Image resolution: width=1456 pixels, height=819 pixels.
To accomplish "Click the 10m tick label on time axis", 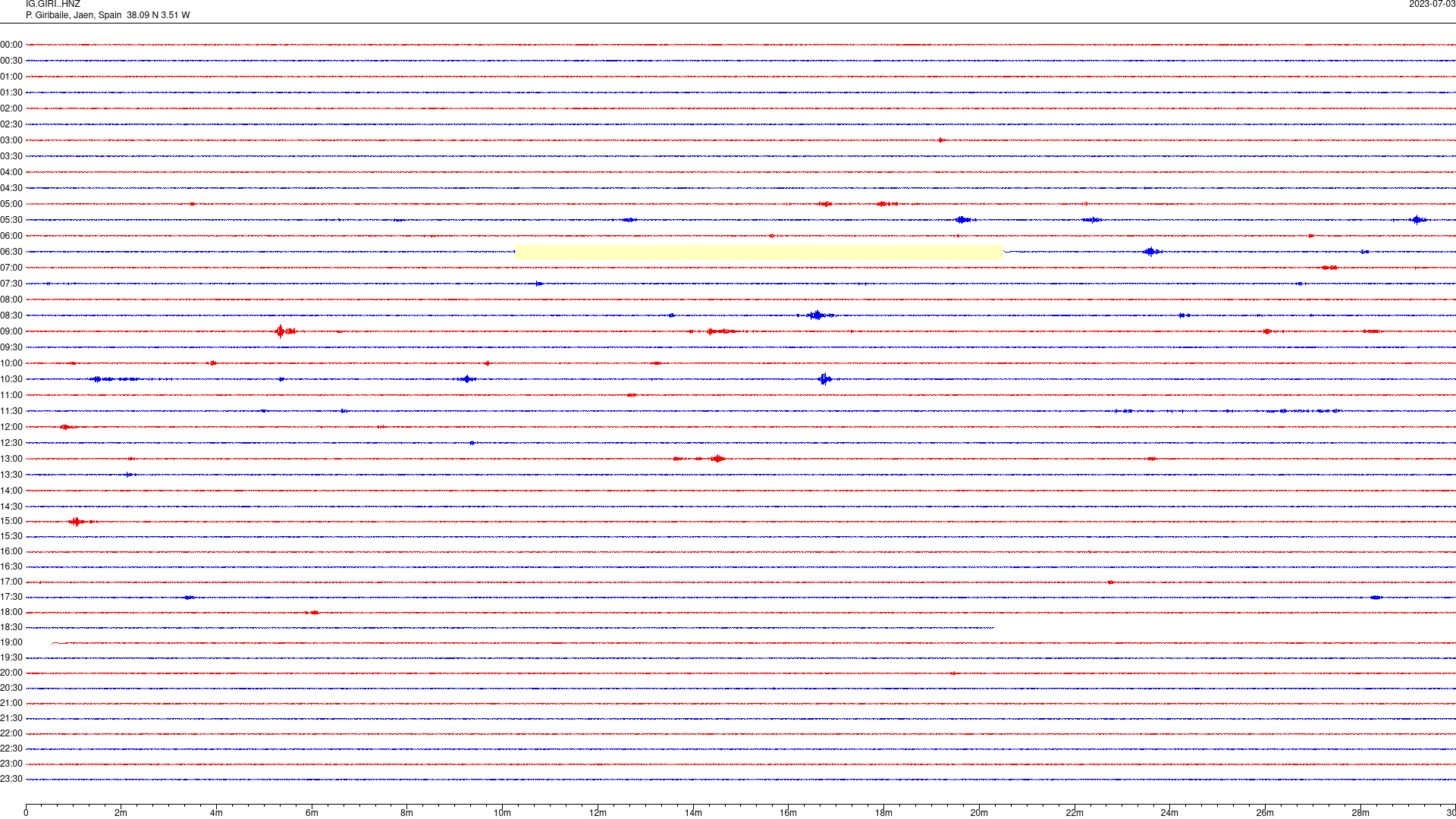I will [x=502, y=813].
